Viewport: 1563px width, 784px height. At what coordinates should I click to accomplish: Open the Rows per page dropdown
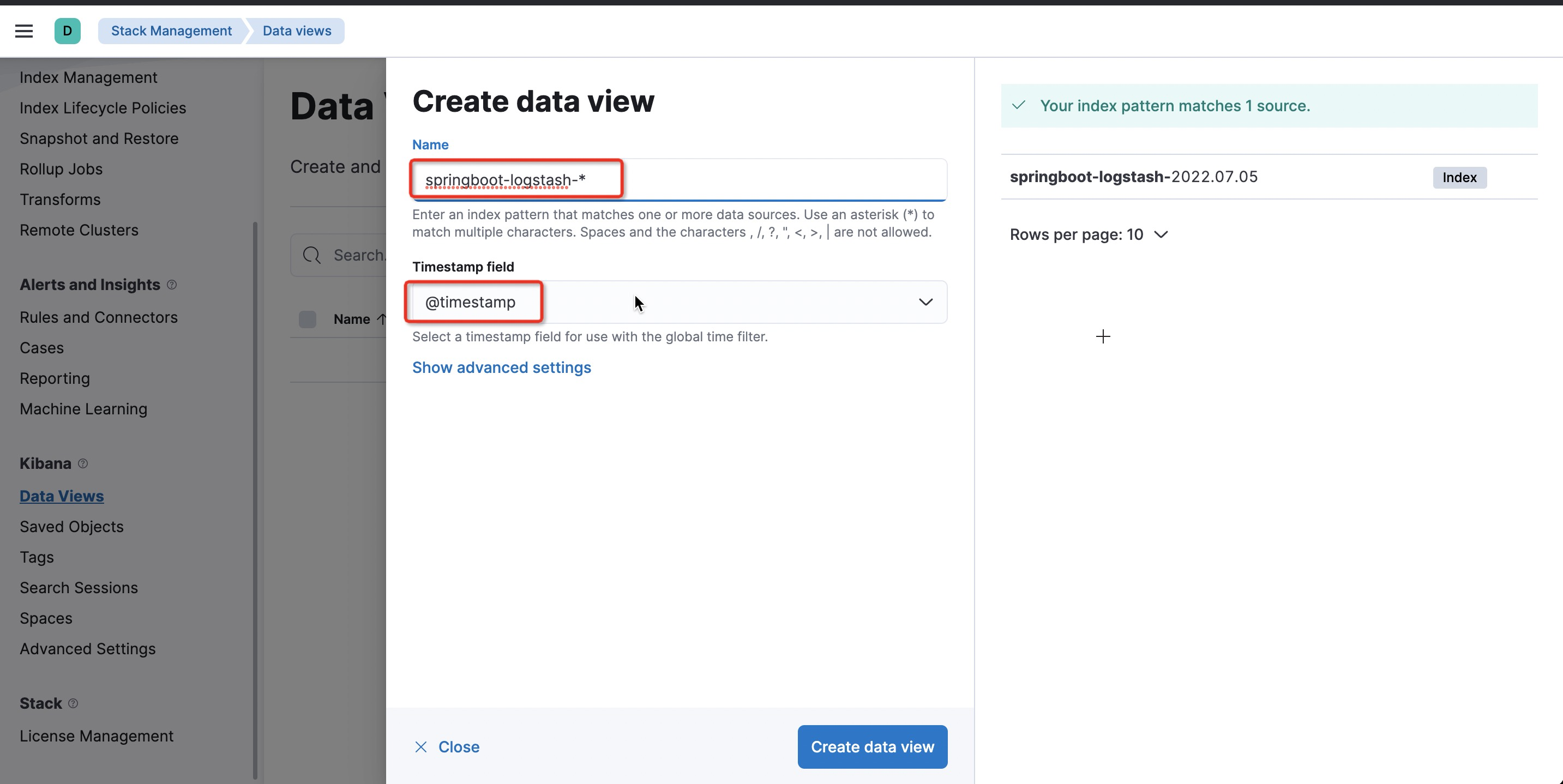(1089, 235)
